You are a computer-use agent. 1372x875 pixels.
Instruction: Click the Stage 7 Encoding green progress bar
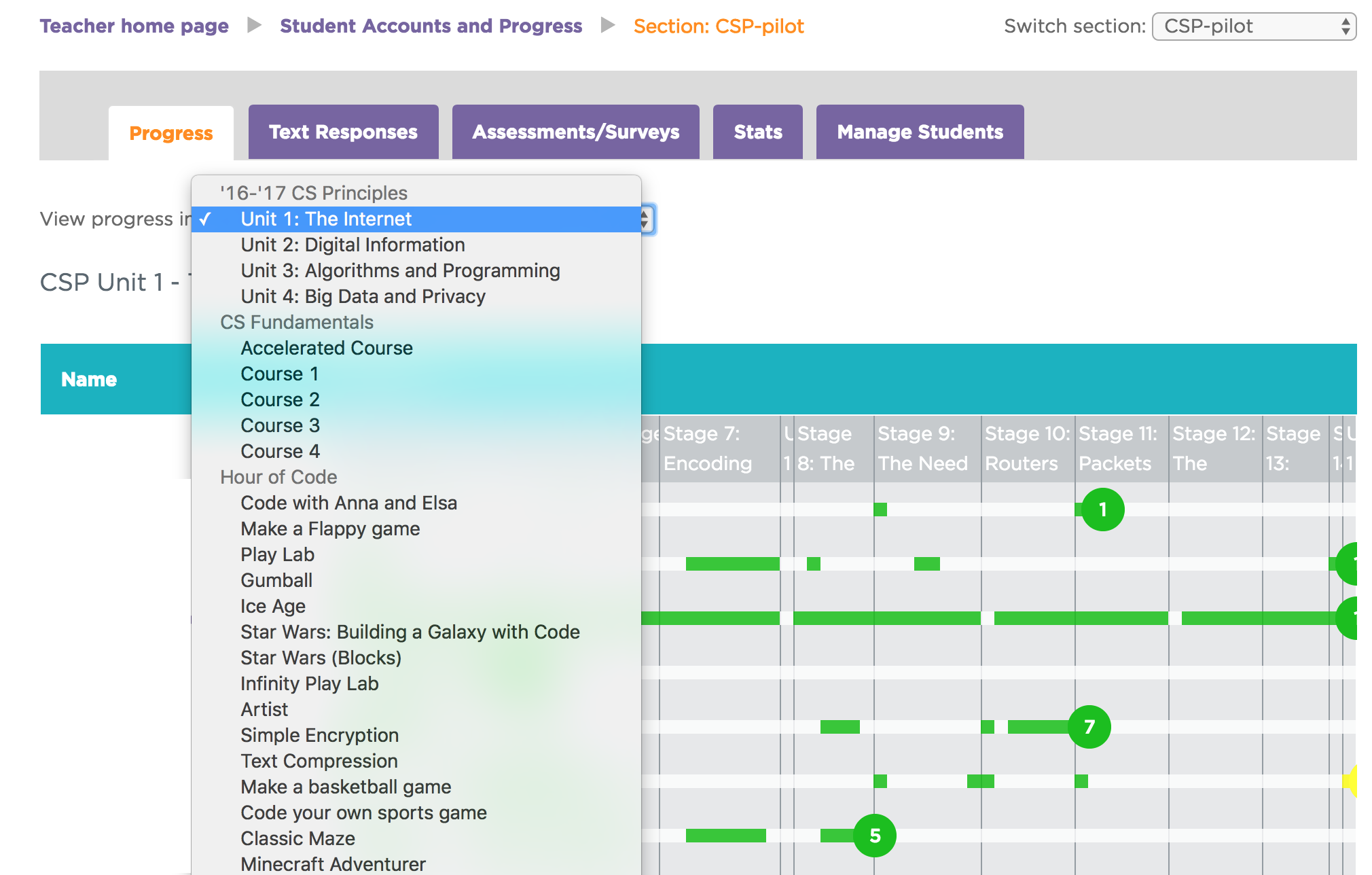(x=732, y=564)
